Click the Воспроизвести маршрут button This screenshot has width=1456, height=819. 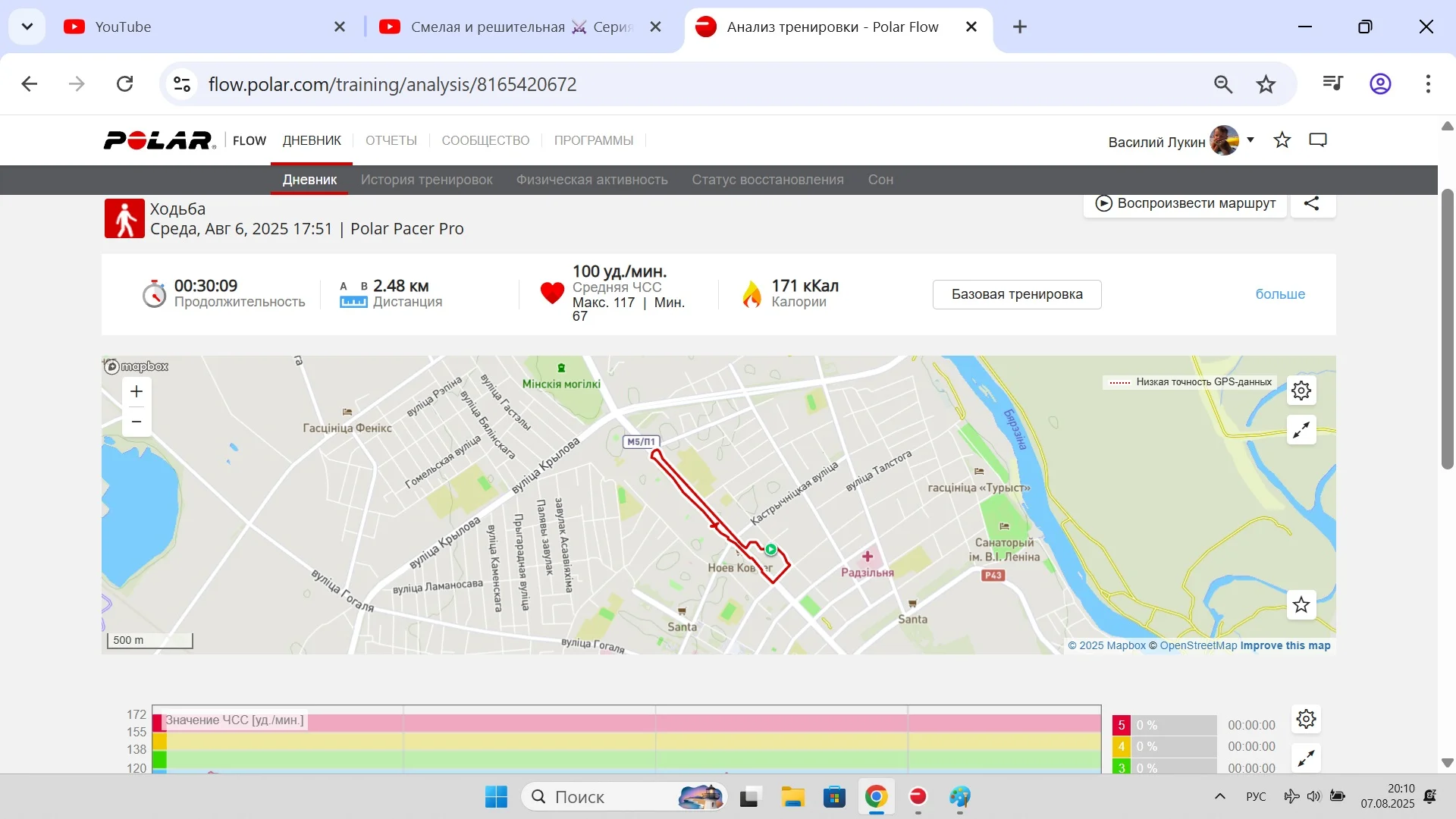point(1185,203)
